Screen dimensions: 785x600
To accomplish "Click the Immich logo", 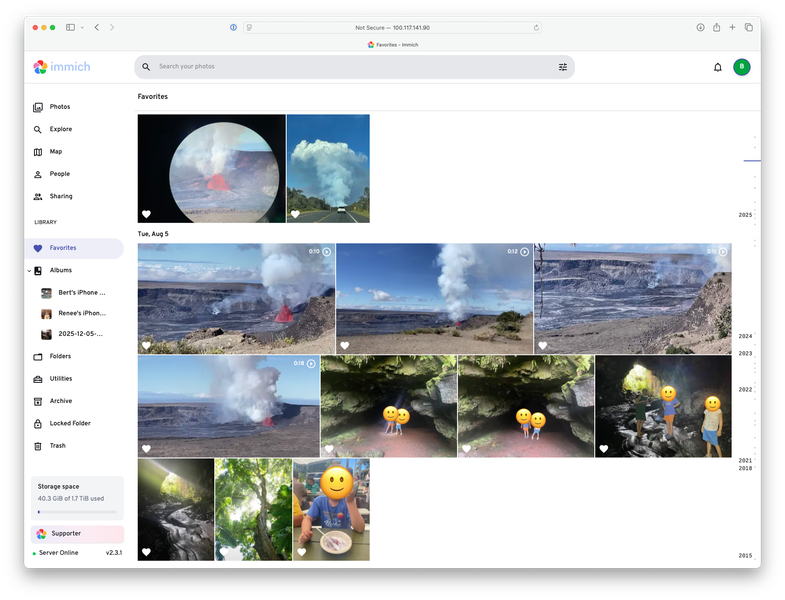I will pos(62,67).
